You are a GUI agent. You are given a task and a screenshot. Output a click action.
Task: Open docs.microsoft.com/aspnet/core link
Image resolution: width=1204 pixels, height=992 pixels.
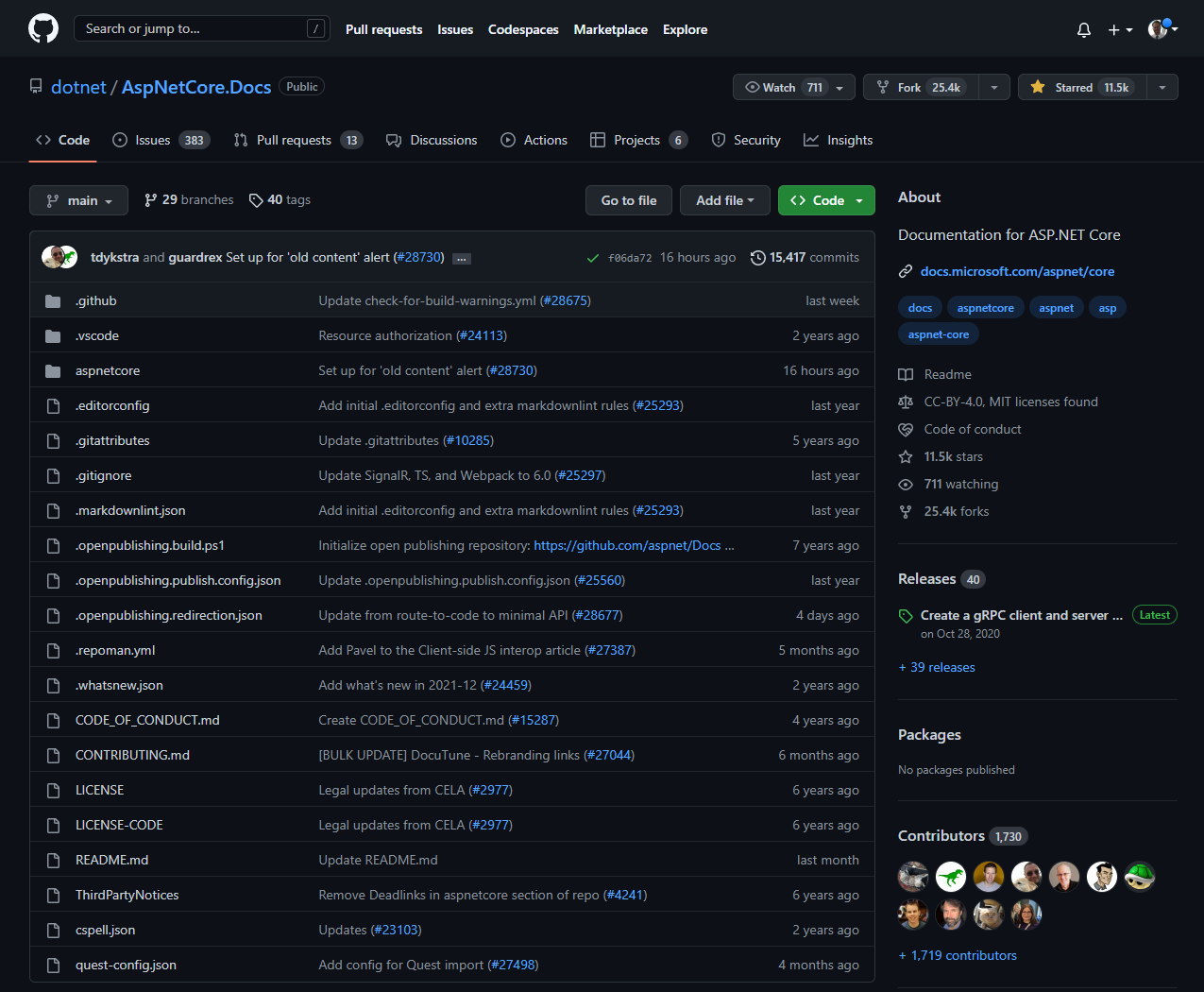1017,272
